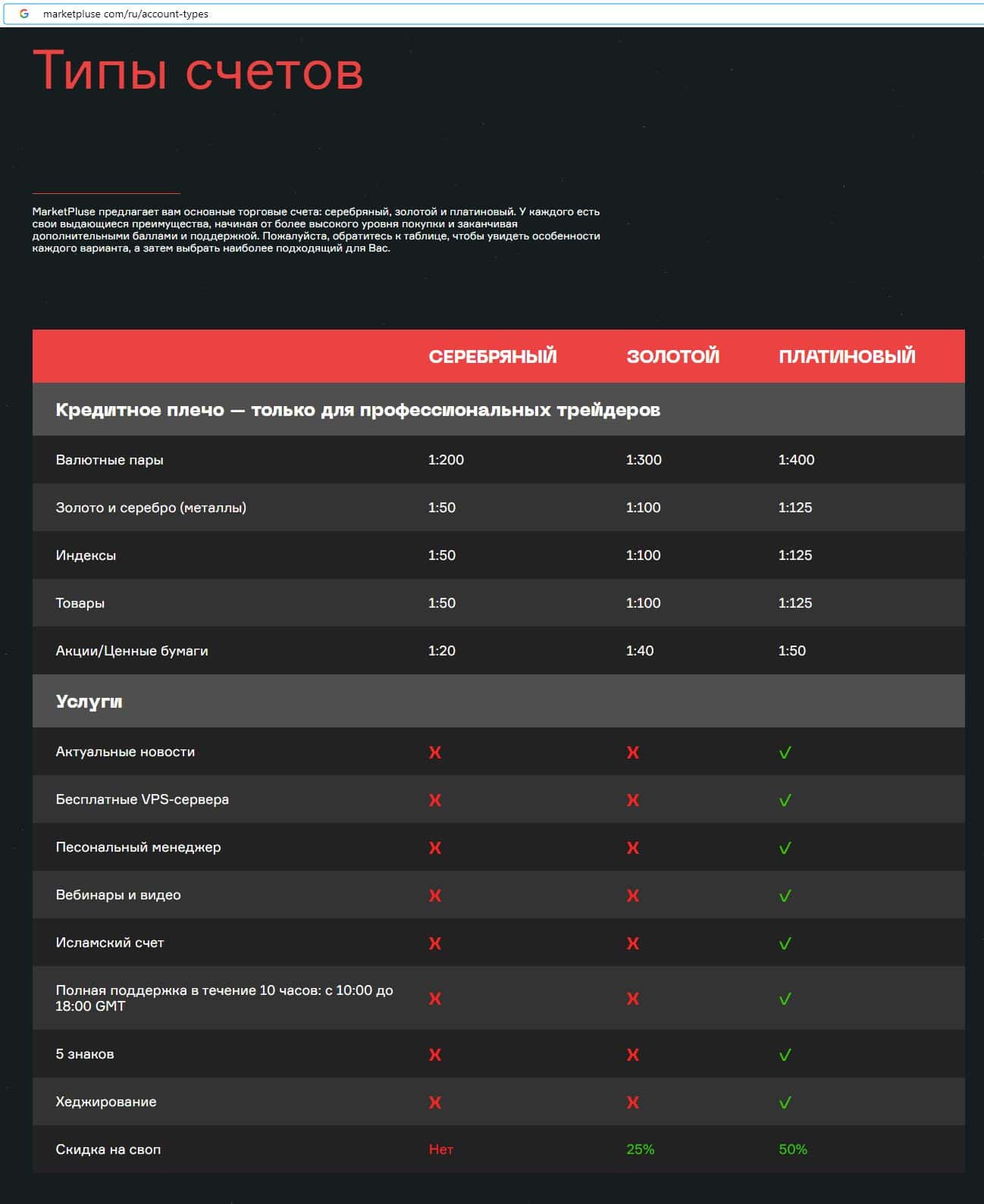984x1204 pixels.
Task: Click the Золотой red X for Хеджирование
Action: 633,1102
